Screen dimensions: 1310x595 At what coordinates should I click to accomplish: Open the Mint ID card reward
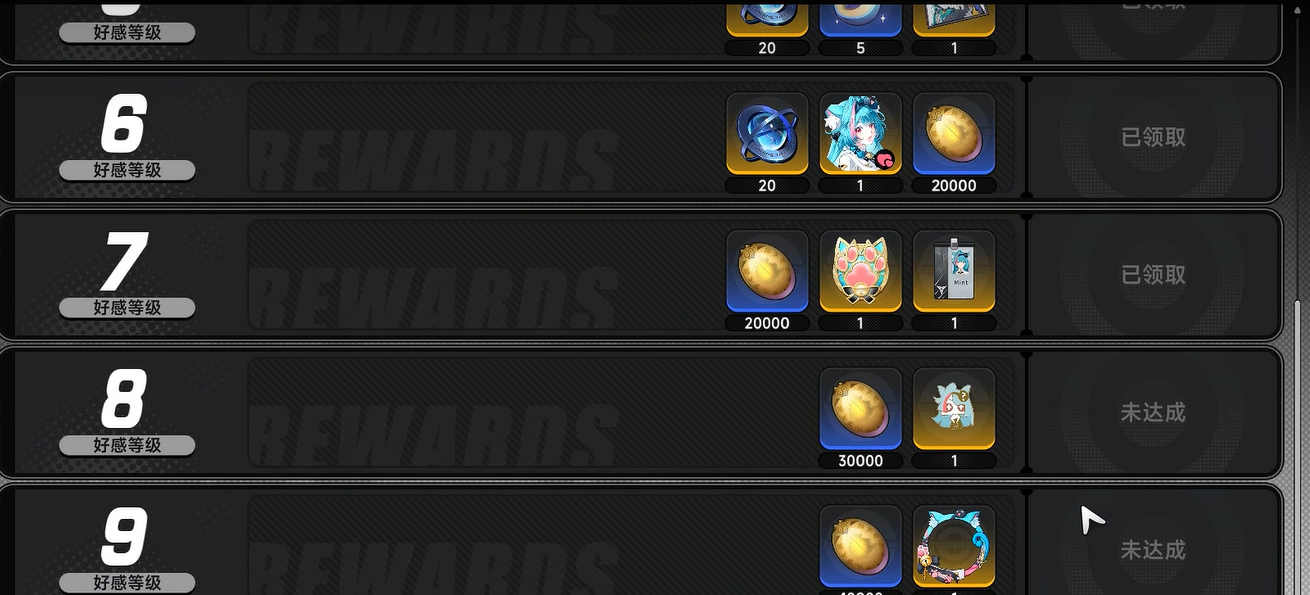[x=954, y=271]
